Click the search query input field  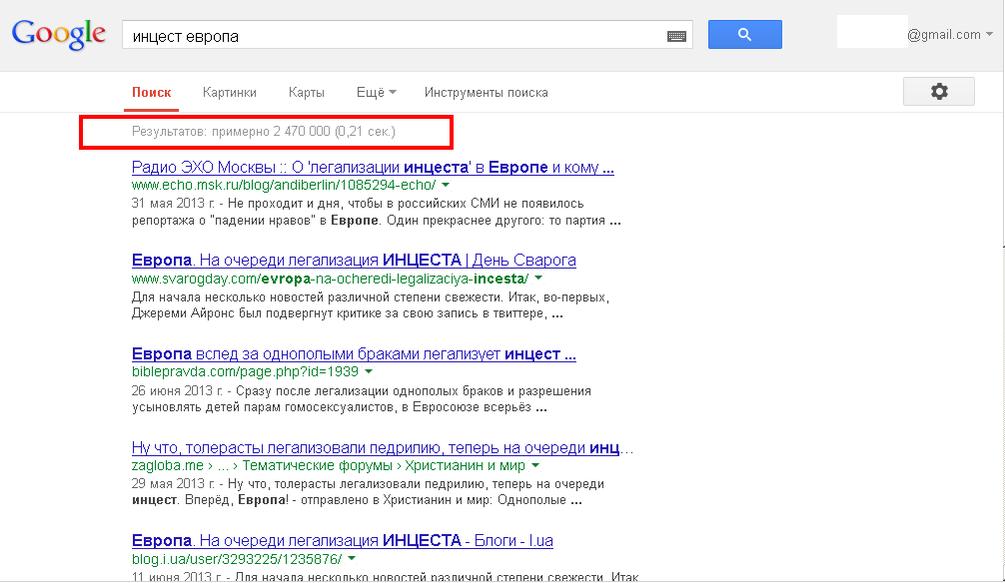point(390,36)
